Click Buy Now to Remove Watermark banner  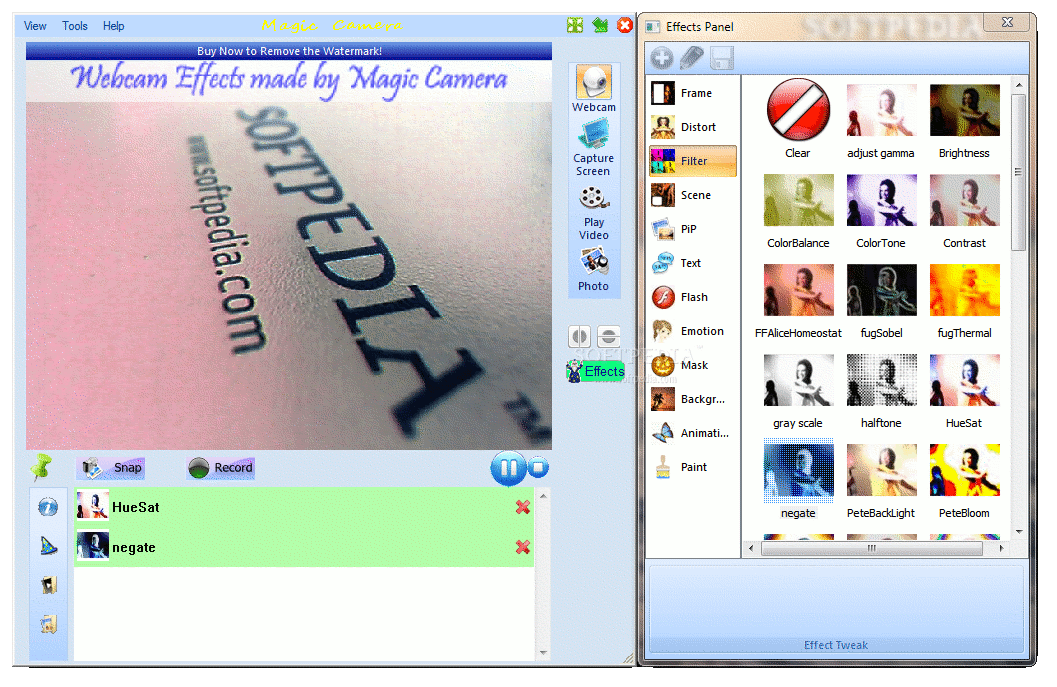(x=289, y=51)
